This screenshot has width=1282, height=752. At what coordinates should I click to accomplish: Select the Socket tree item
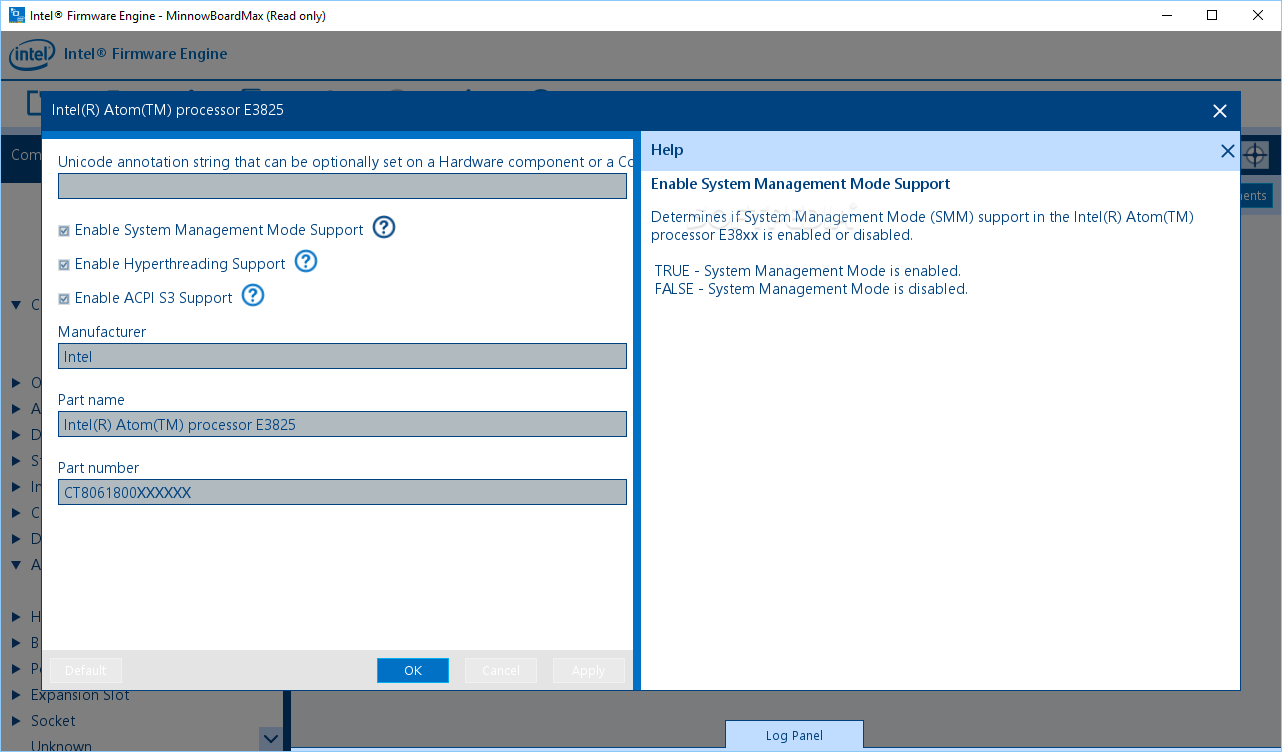53,721
